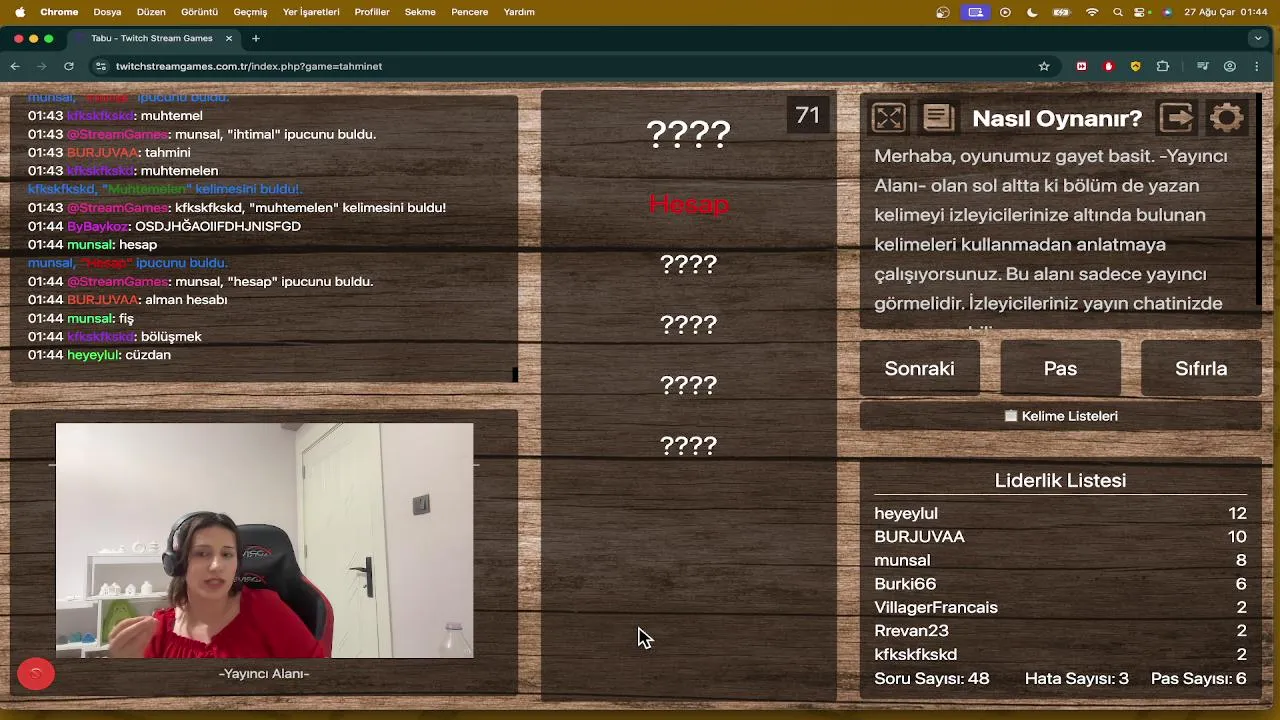Open the Kelime Listeleri button
Viewport: 1280px width, 720px height.
[1061, 416]
